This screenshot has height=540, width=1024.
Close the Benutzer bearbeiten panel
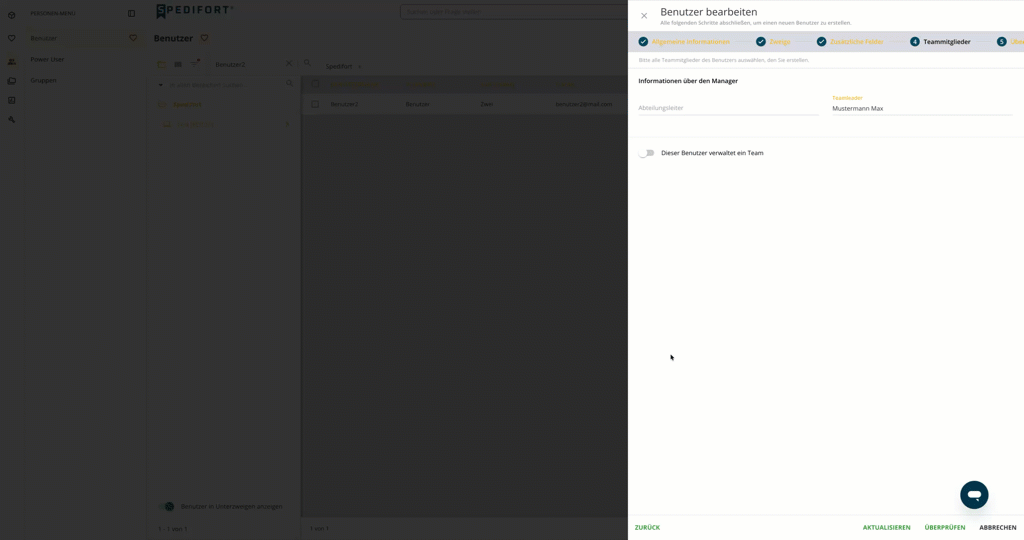point(644,16)
